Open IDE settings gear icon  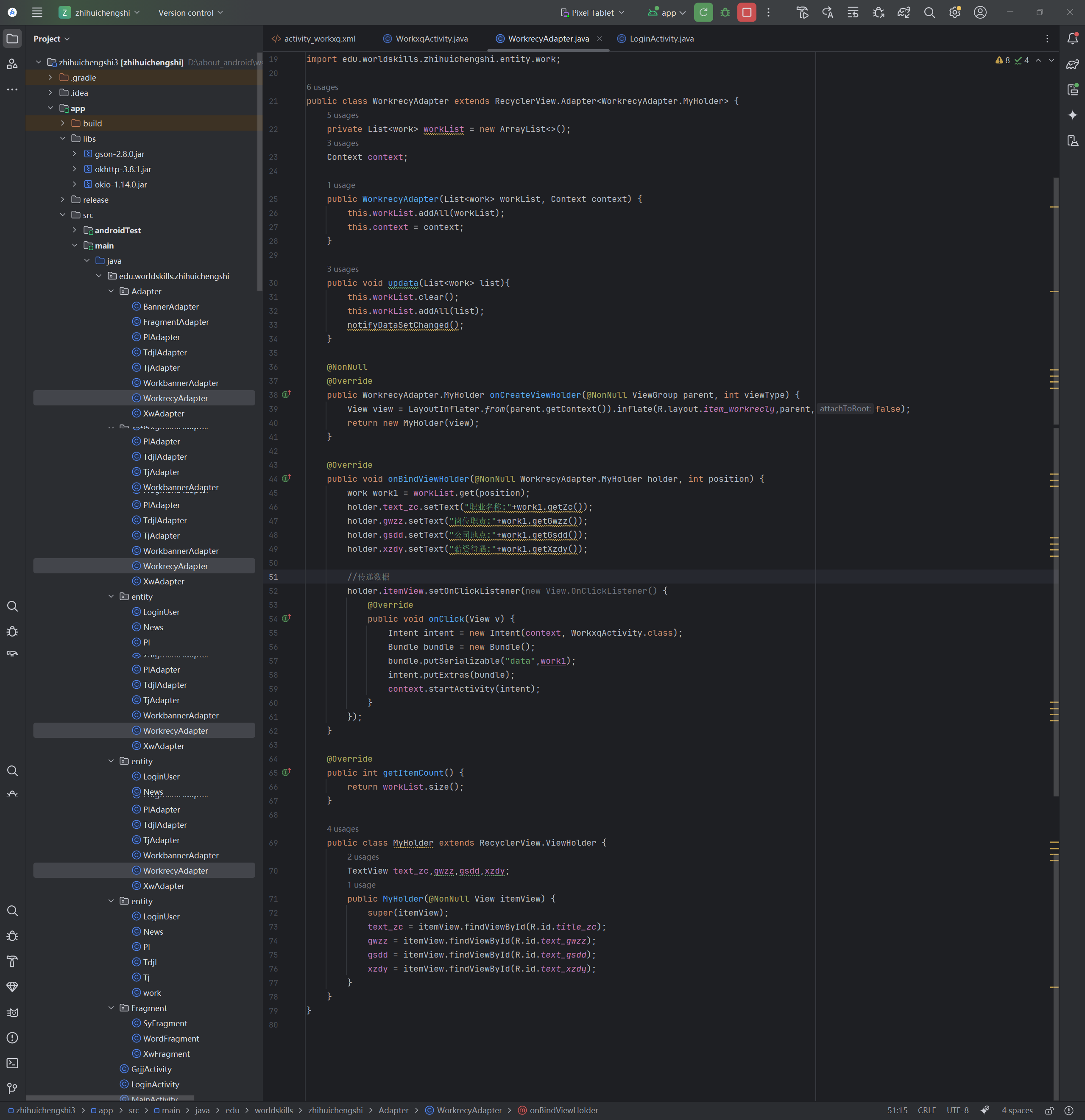click(x=954, y=13)
